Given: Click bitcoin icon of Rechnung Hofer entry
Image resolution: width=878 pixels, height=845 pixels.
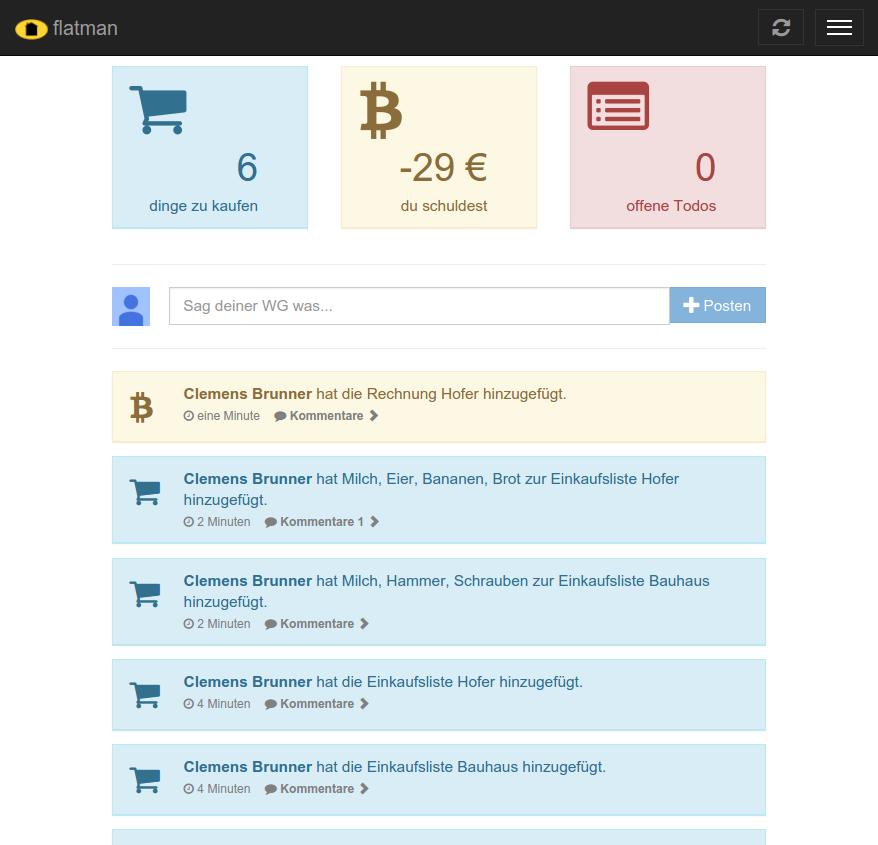Looking at the screenshot, I should coord(141,407).
